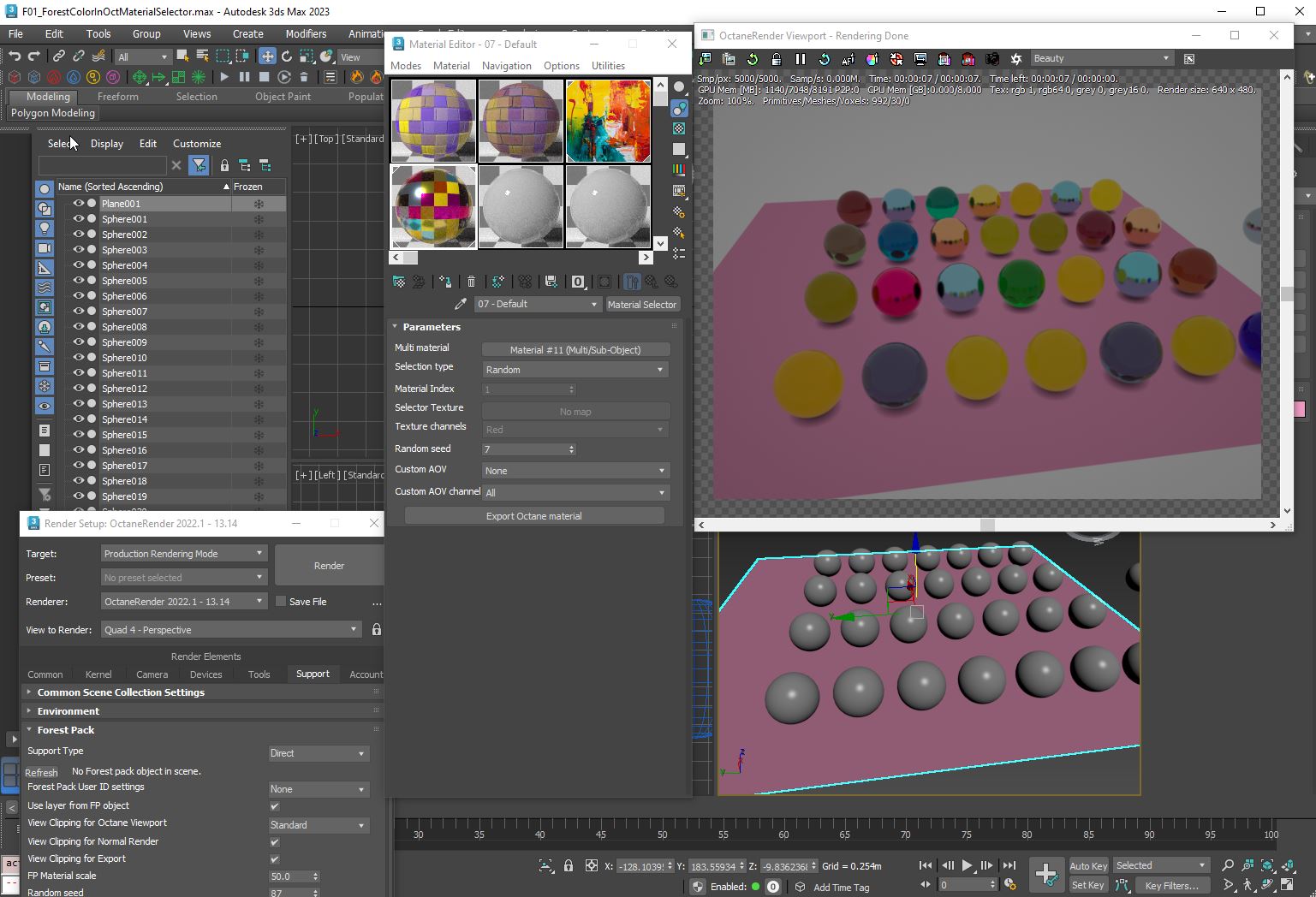
Task: Toggle visibility eye for Sphere012
Action: (79, 389)
